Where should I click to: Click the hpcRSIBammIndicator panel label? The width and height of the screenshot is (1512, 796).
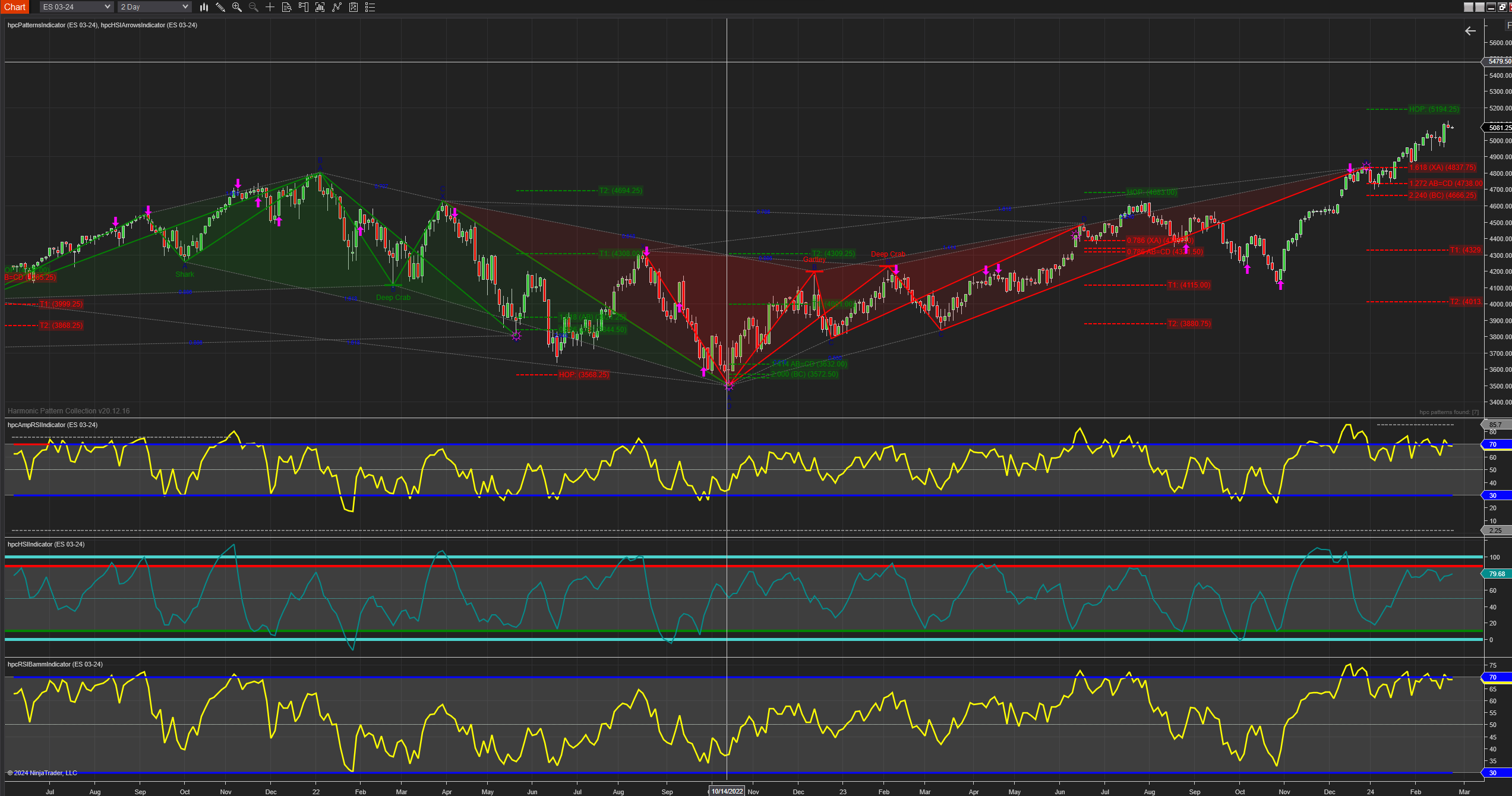pos(55,664)
